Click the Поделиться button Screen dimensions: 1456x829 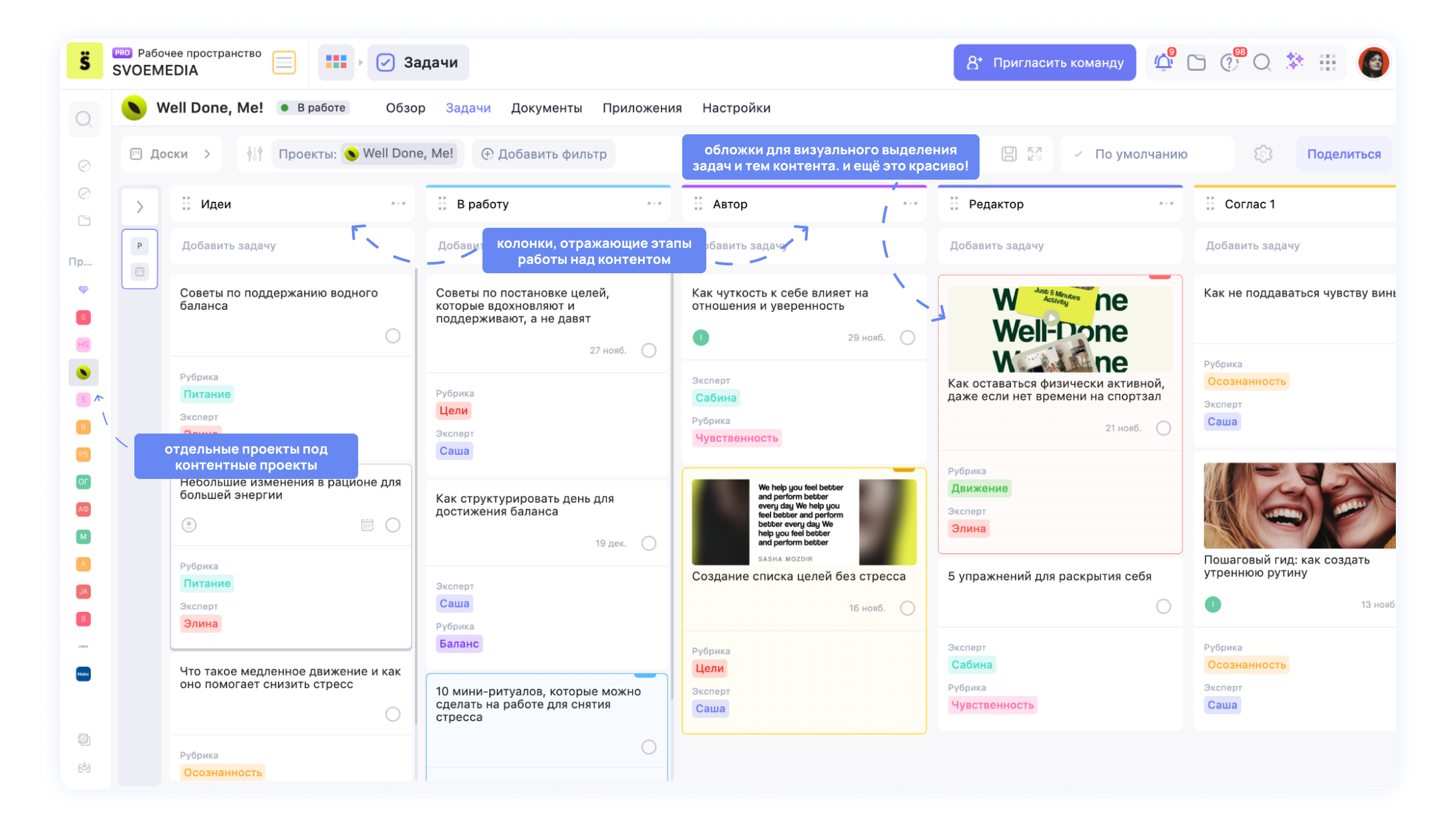point(1344,153)
